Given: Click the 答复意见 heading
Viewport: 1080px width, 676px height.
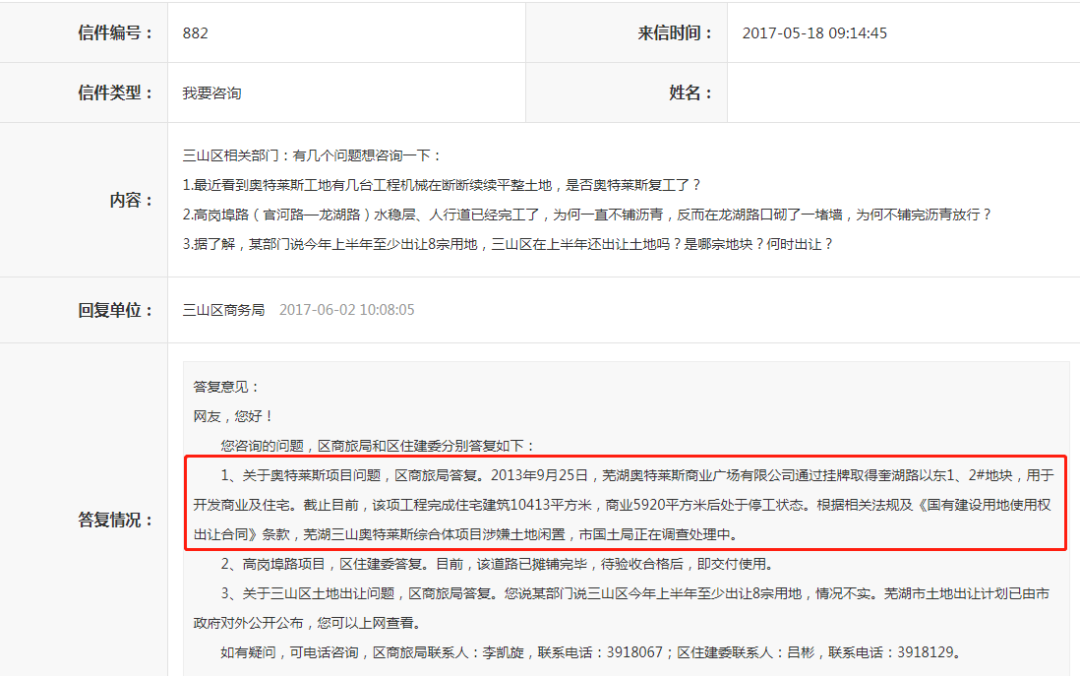Looking at the screenshot, I should pyautogui.click(x=225, y=387).
